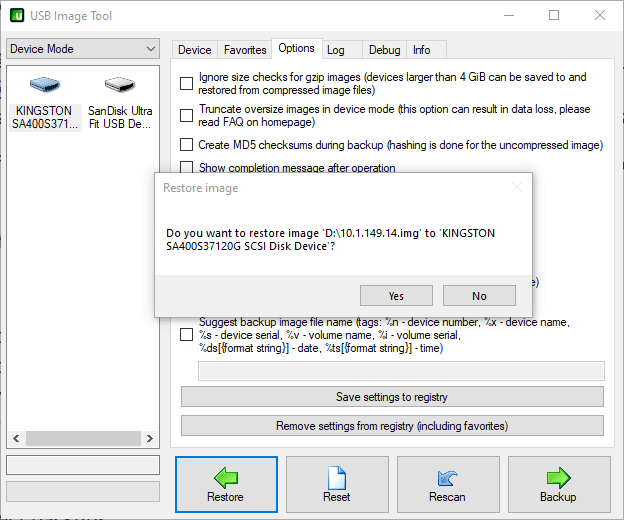Click the USB Image Tool app icon
This screenshot has width=624, height=520.
point(17,16)
